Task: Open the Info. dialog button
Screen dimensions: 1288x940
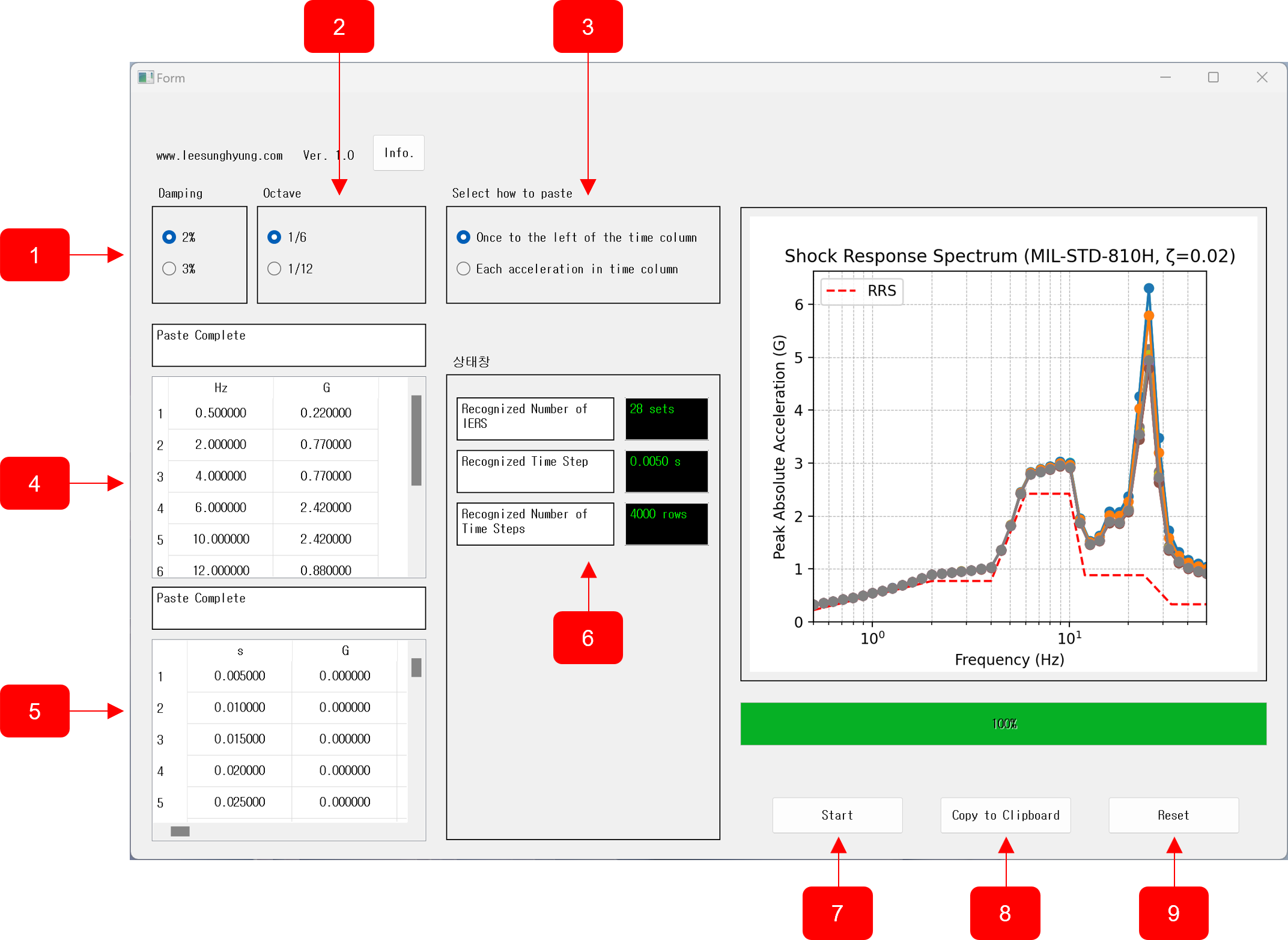Action: [398, 153]
